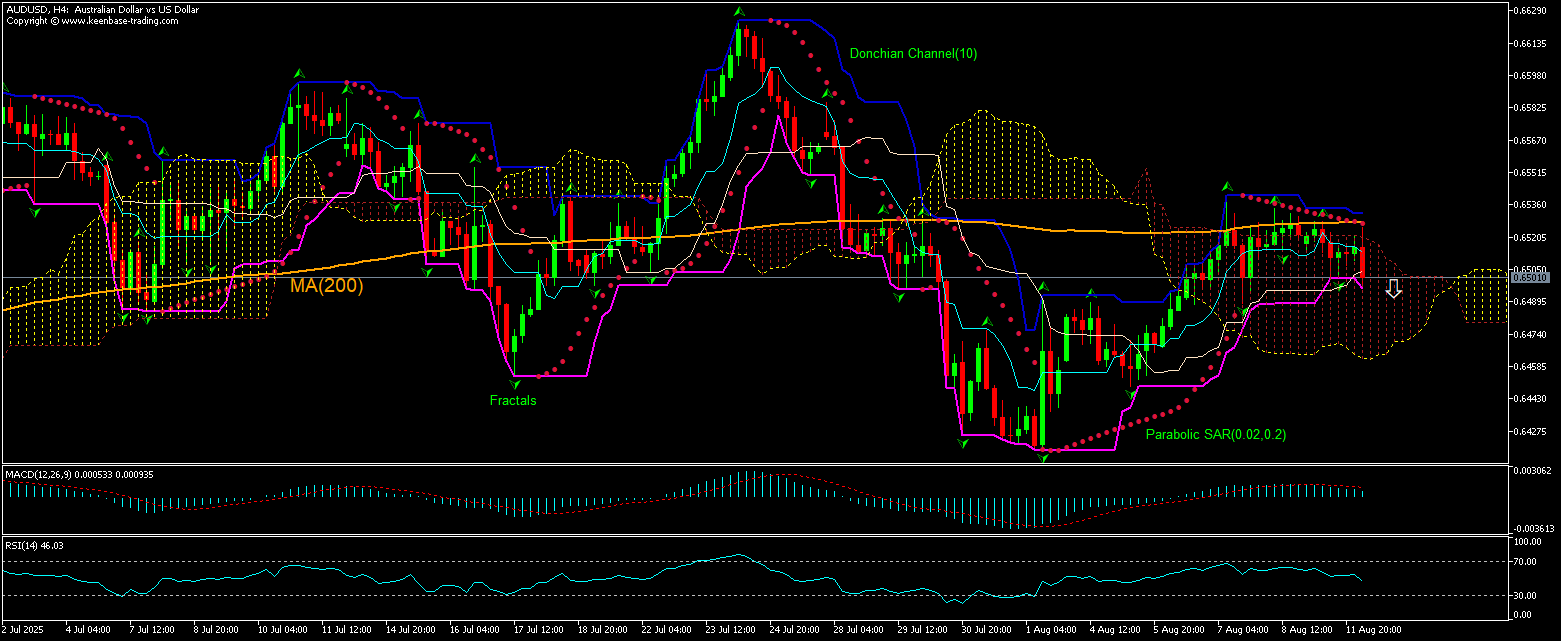Select the Donchian Channel(10) label

pyautogui.click(x=913, y=54)
